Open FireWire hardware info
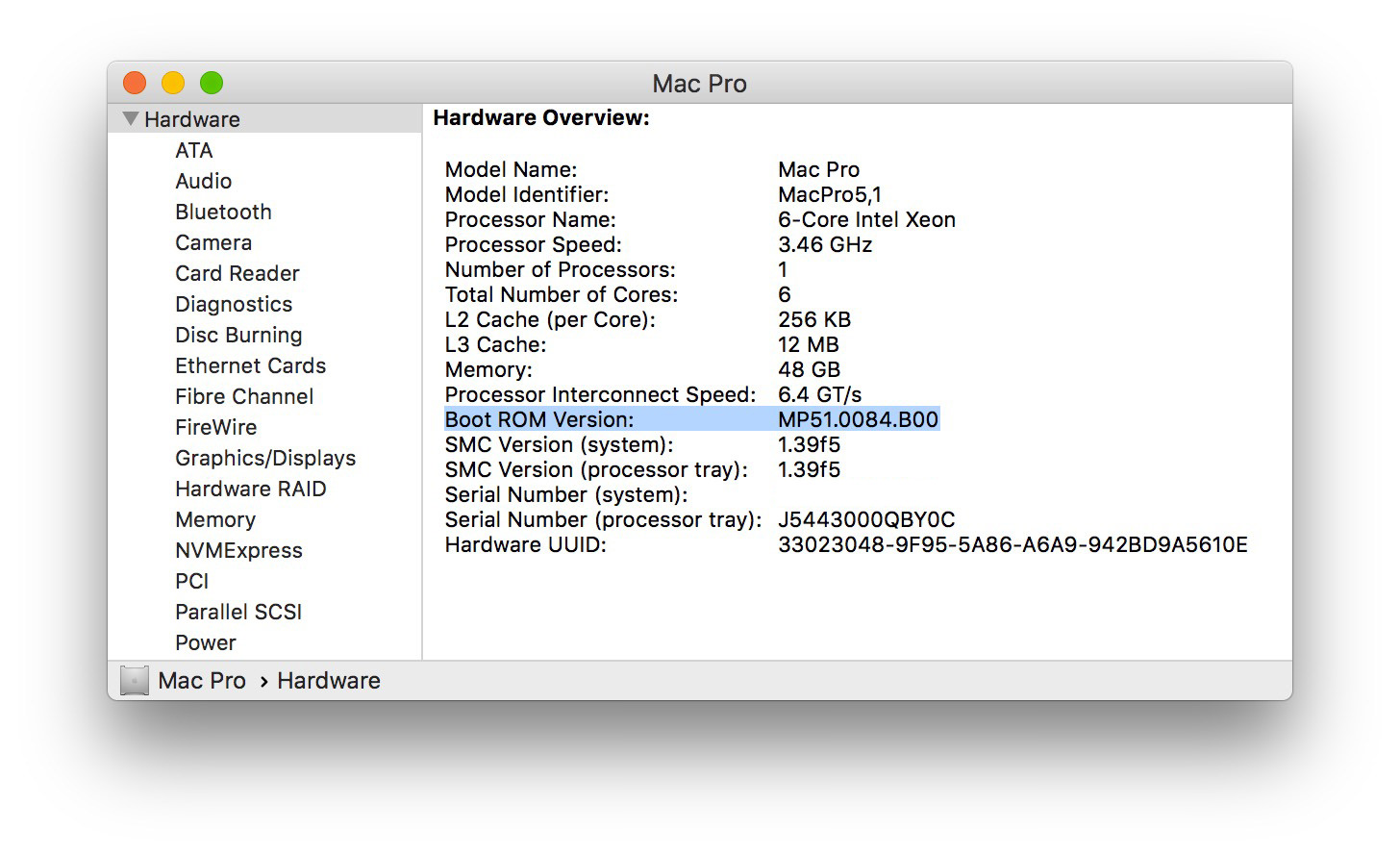Screen dimensions: 1400x854 pos(216,427)
